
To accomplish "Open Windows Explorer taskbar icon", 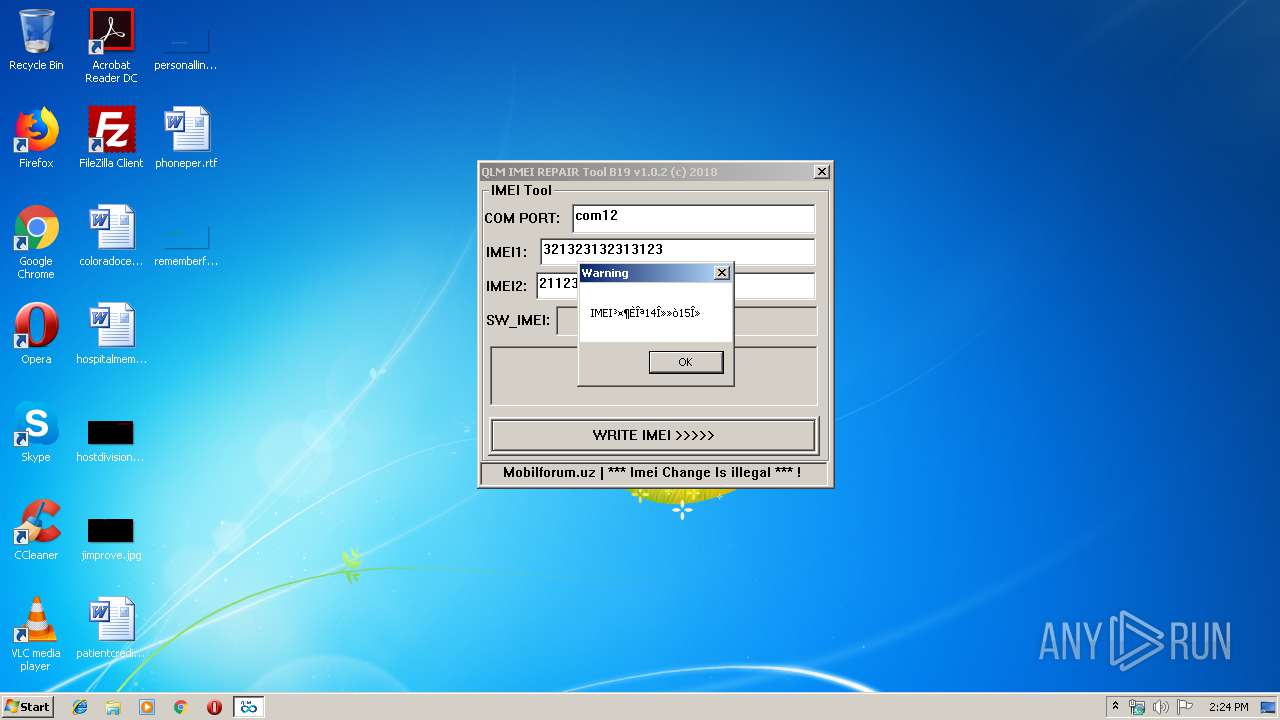I will tap(113, 707).
